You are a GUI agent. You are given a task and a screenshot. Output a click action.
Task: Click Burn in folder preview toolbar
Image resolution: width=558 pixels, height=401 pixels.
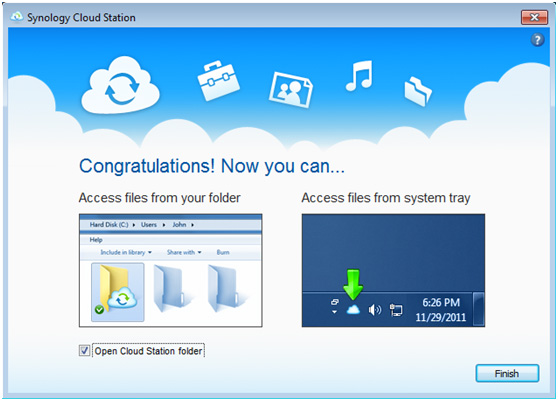tap(223, 252)
